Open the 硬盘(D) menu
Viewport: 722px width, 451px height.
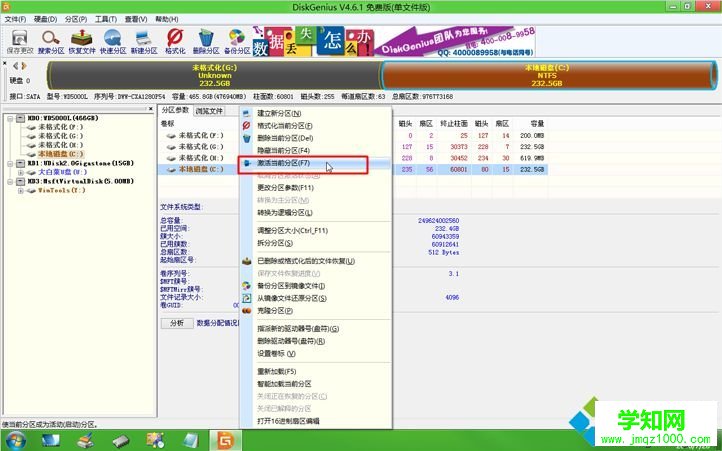[45, 19]
